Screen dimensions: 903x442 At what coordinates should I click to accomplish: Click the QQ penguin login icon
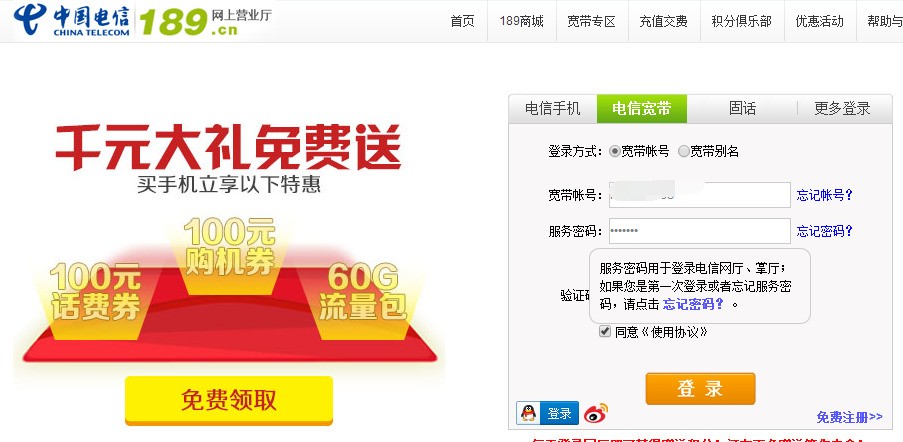click(x=528, y=413)
